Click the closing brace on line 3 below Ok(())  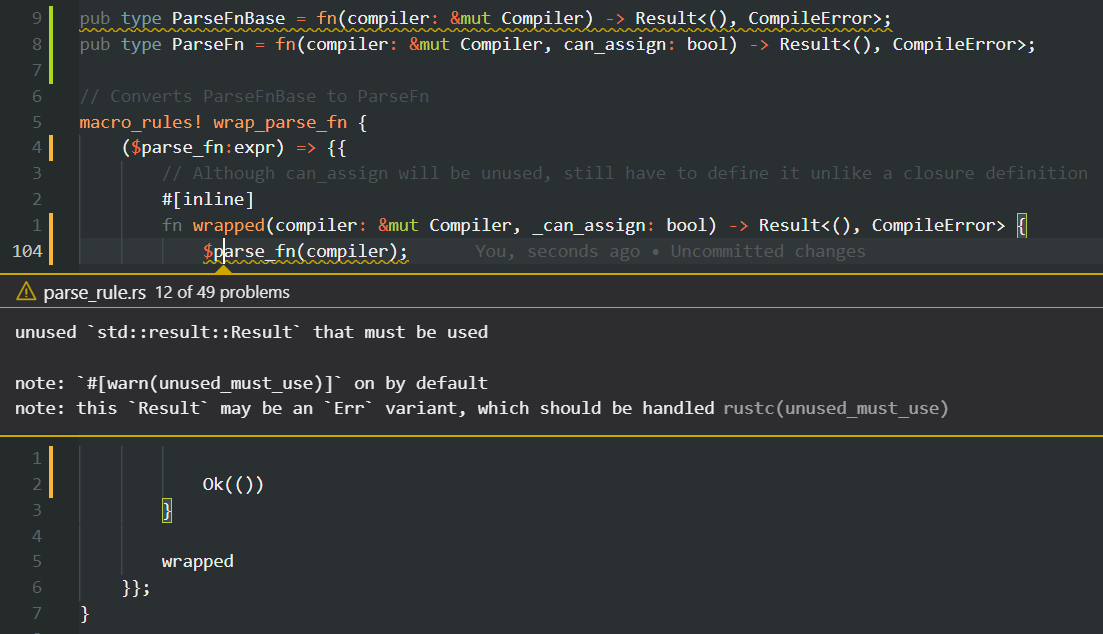click(165, 510)
